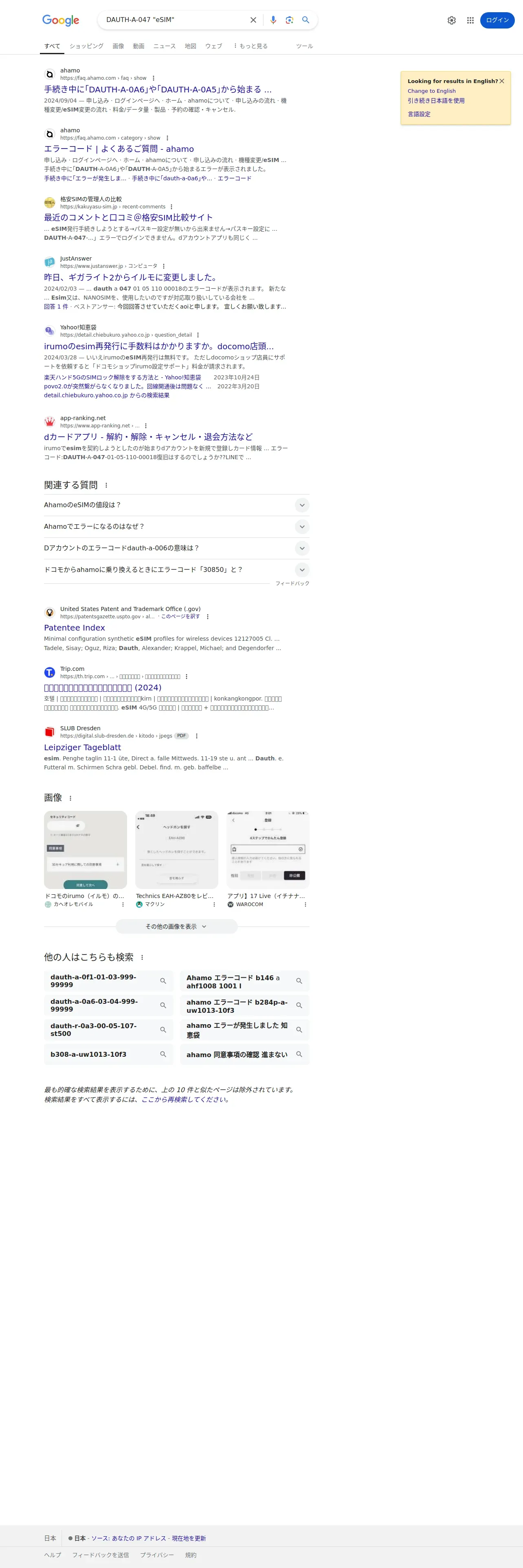Switch to 地図 tab
Viewport: 523px width, 1568px height.
click(x=191, y=46)
